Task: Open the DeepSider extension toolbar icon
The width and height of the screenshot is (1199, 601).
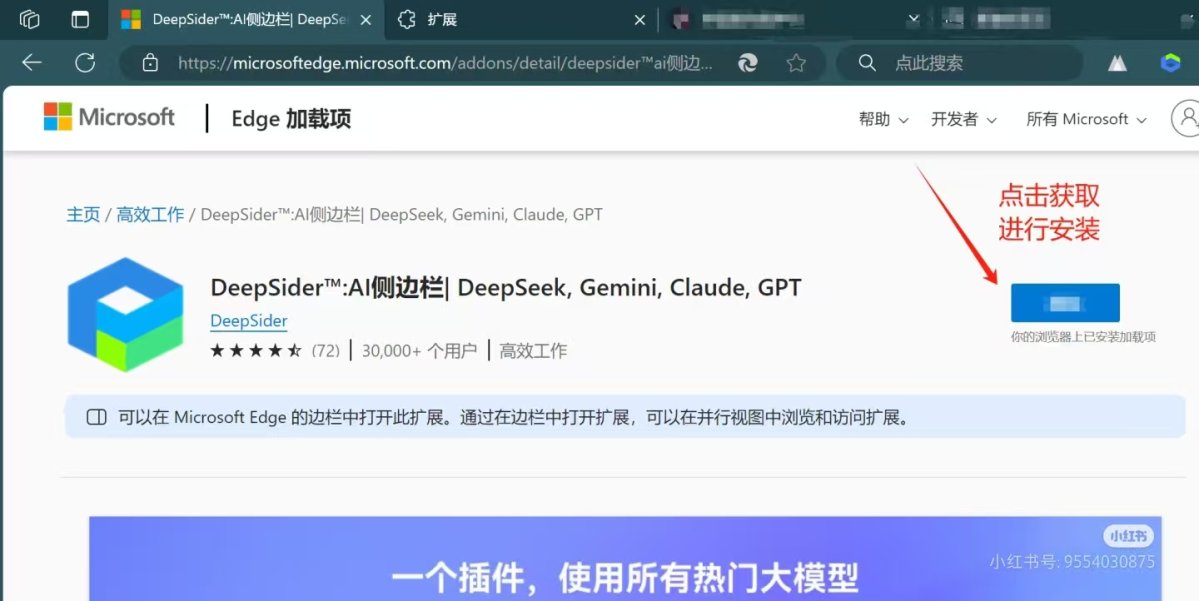Action: tap(1170, 63)
